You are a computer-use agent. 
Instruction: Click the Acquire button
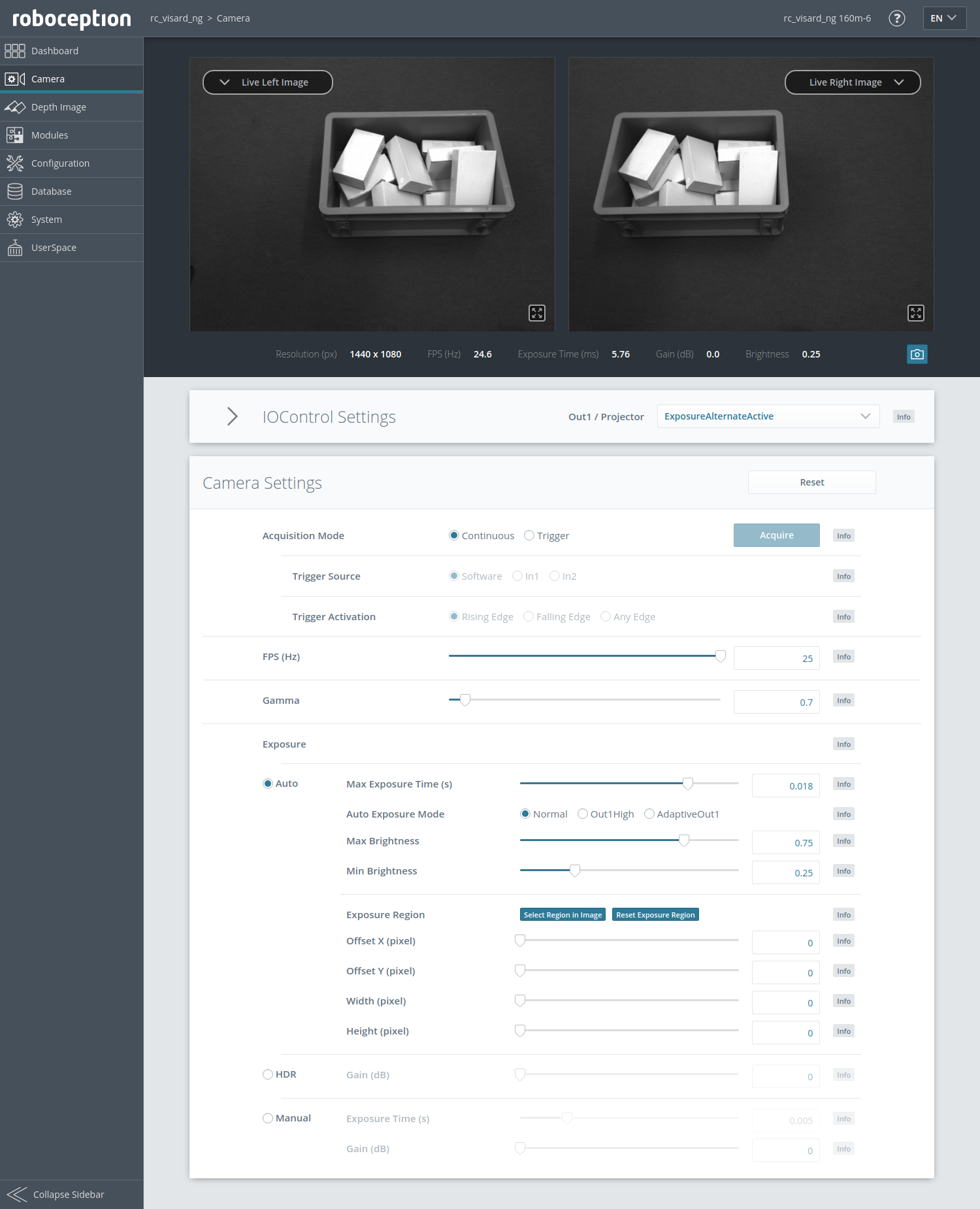(777, 535)
